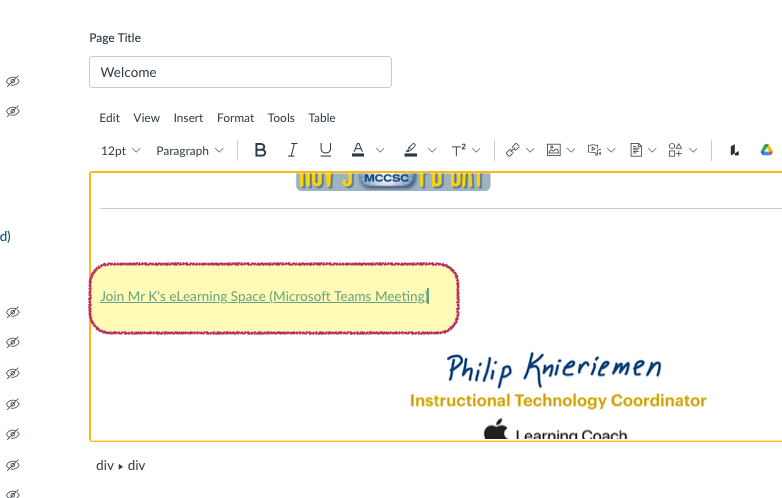Screen dimensions: 782x498
Task: Open the 12pt font size dropdown
Action: pyautogui.click(x=120, y=150)
